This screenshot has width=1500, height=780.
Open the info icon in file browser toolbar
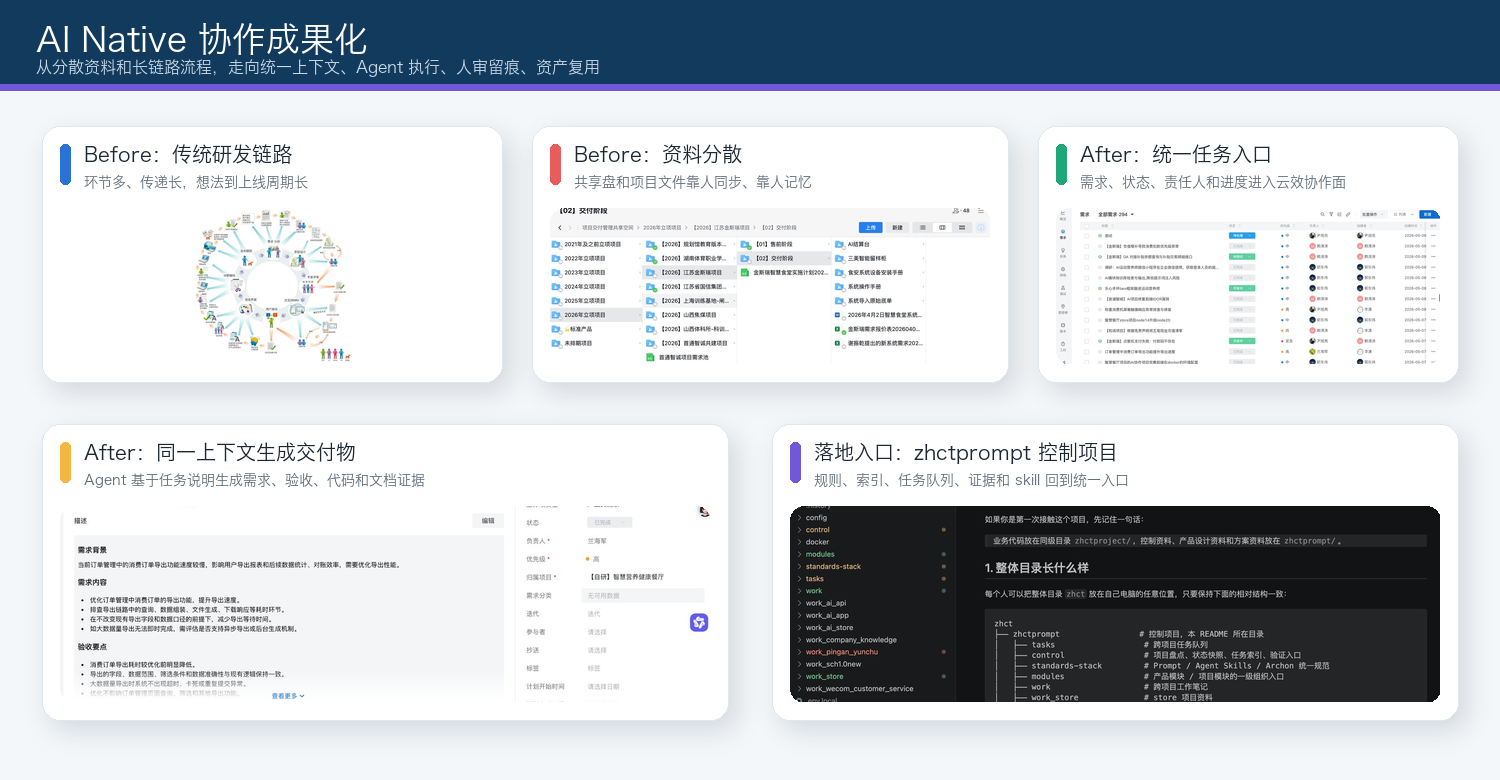(981, 228)
